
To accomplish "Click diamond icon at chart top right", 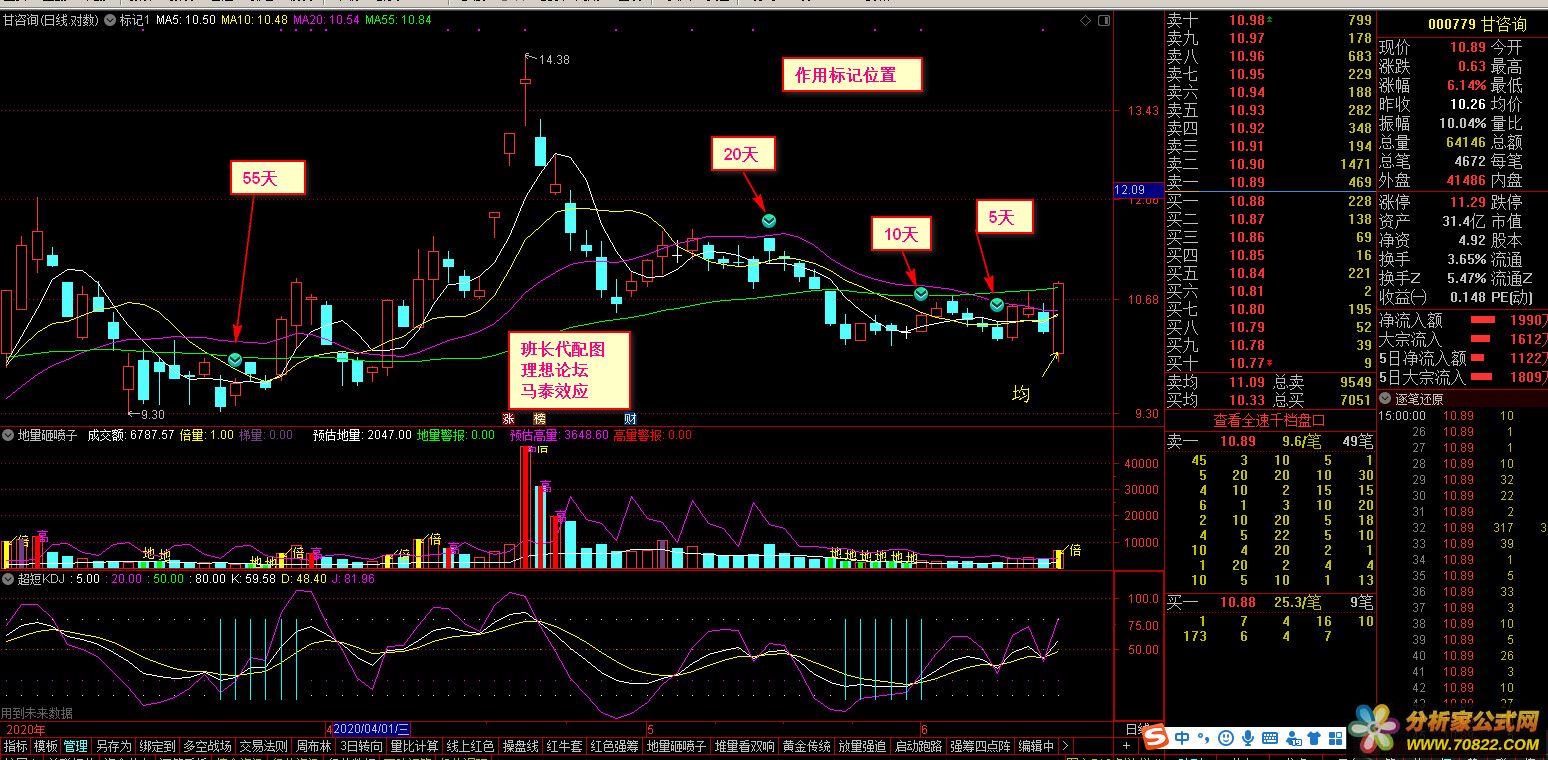I will pos(1087,20).
